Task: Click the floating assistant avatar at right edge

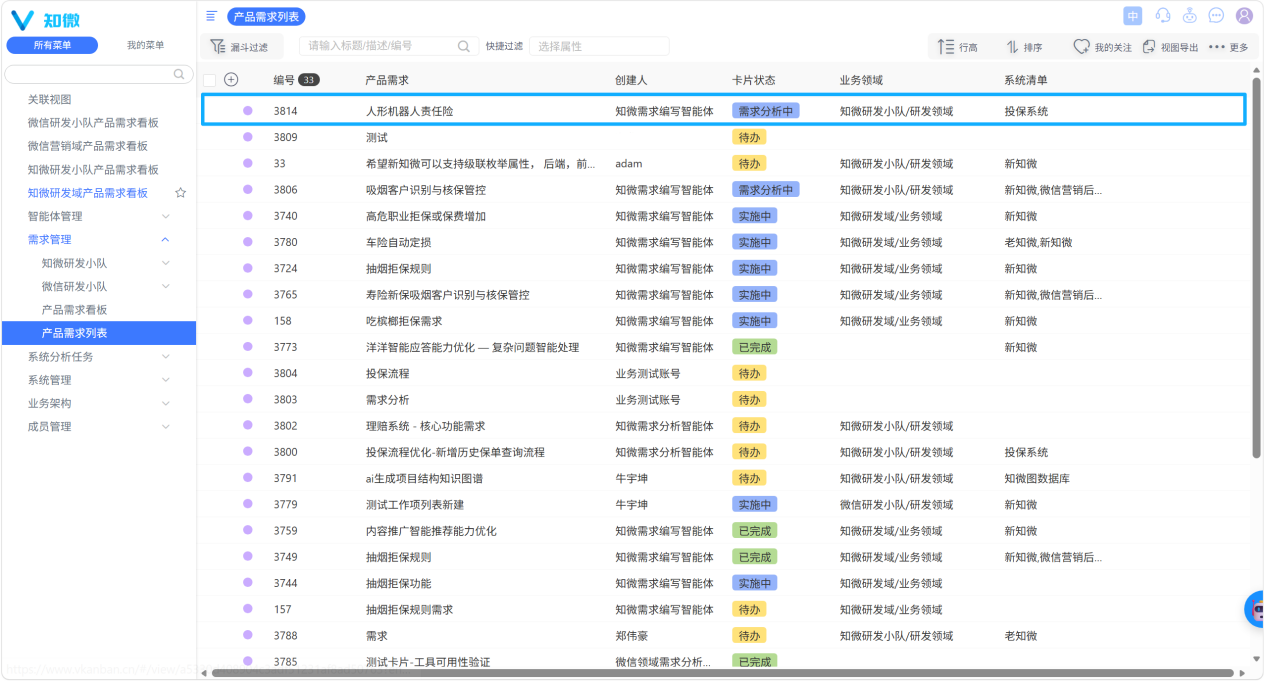Action: click(1255, 609)
